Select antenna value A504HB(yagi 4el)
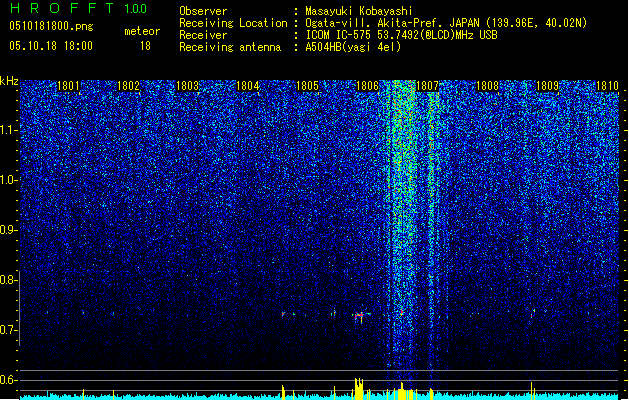This screenshot has height=400, width=629. click(353, 47)
